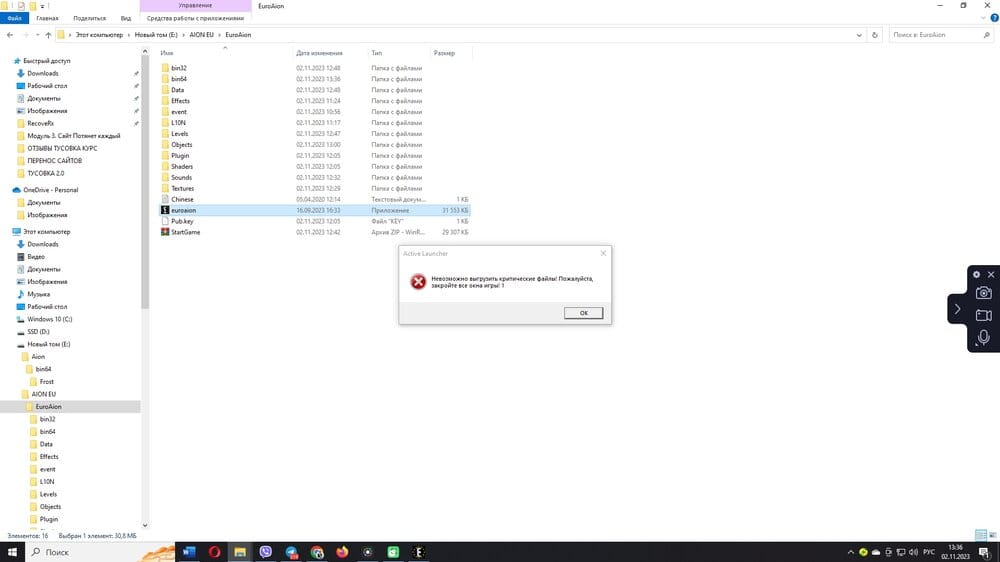Click the microphone icon in side panel
Image resolution: width=1000 pixels, height=562 pixels.
pos(983,338)
